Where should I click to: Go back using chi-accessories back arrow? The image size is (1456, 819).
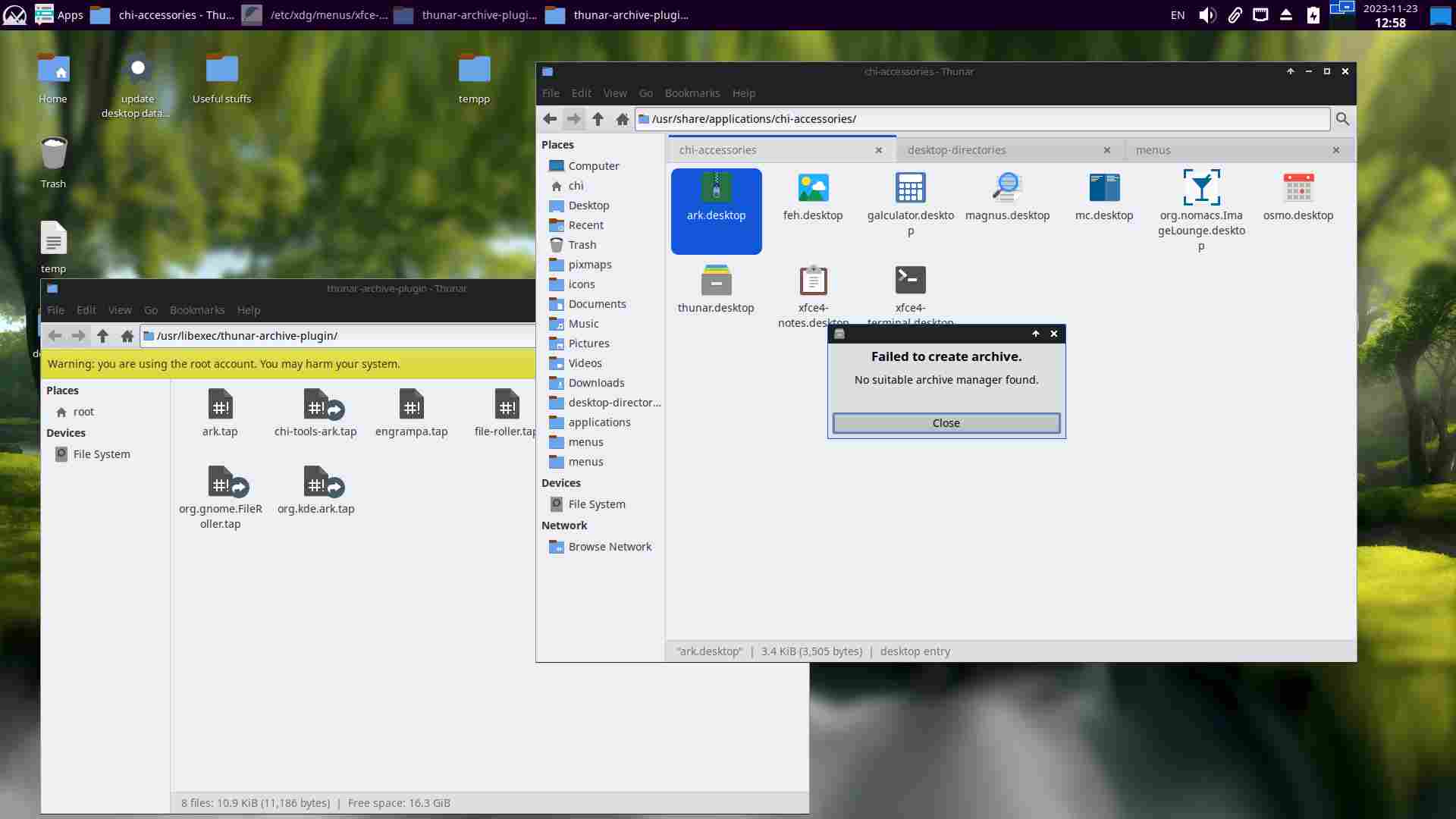[550, 119]
